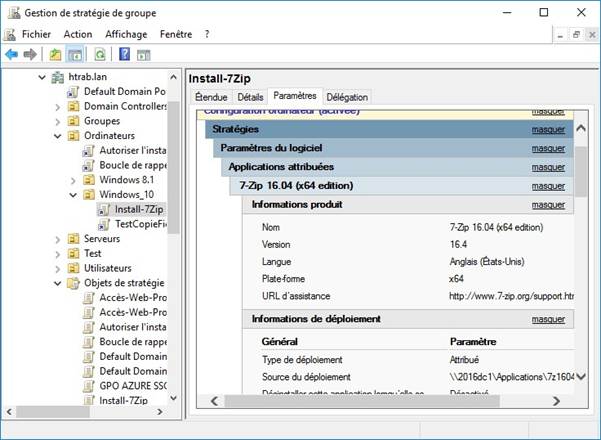Click the Forward arrow toolbar icon
This screenshot has height=440, width=601.
click(30, 54)
